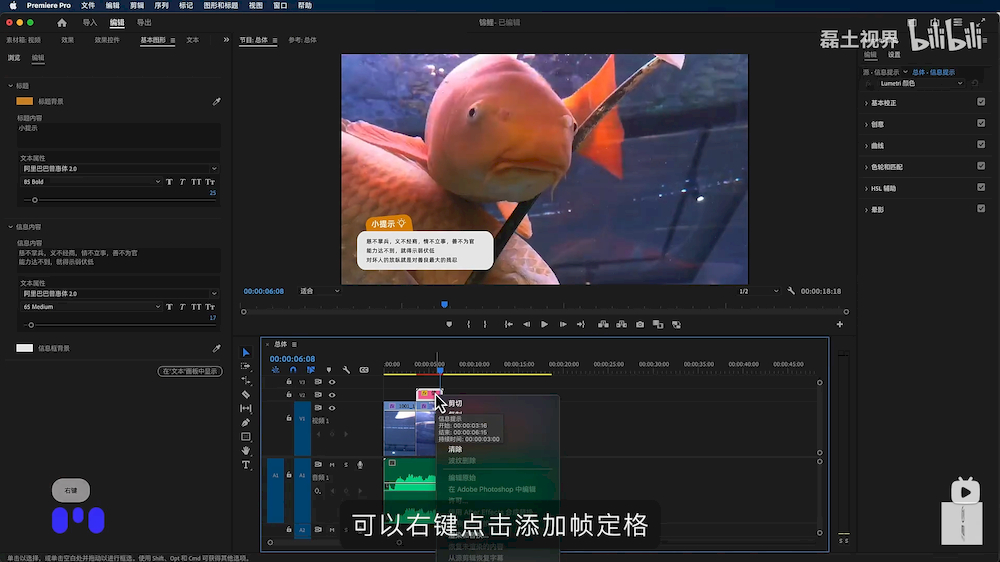1000x562 pixels.
Task: Play the program monitor
Action: [544, 325]
